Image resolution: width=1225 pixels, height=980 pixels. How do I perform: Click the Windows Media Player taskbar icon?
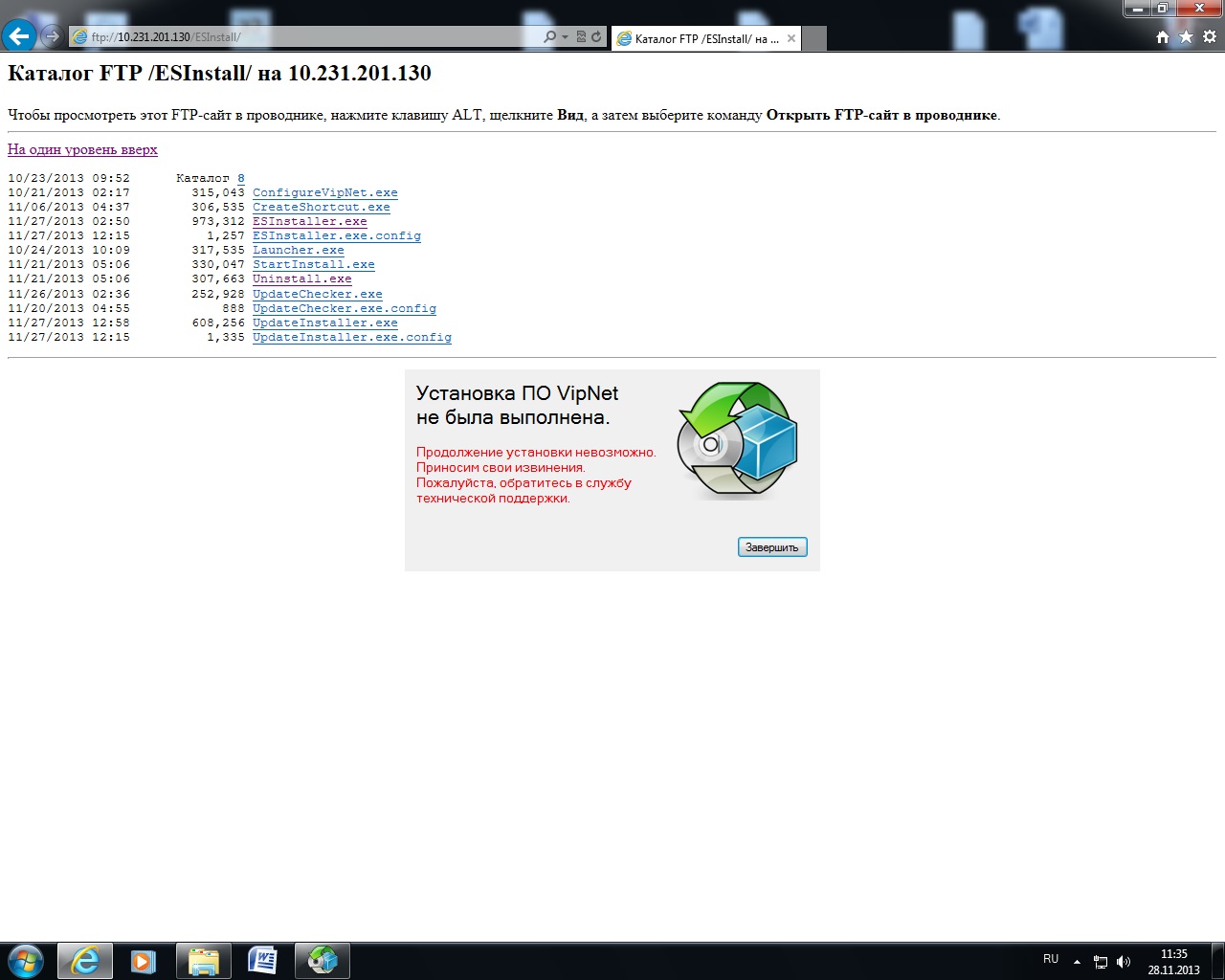(144, 961)
